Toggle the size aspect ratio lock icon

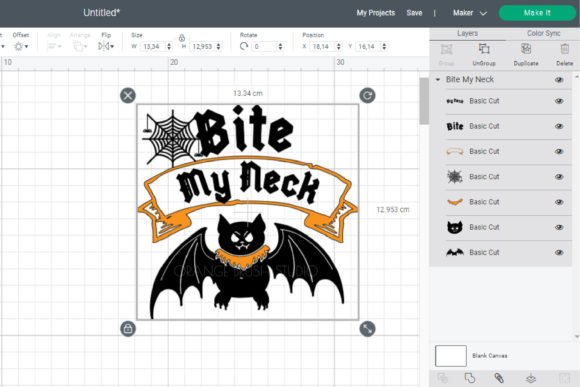[x=182, y=38]
